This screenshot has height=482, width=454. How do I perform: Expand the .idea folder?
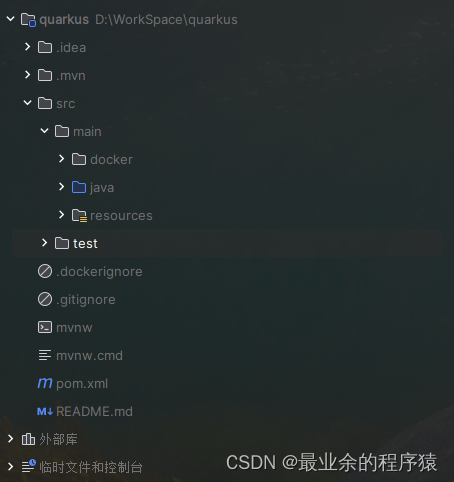(x=28, y=47)
